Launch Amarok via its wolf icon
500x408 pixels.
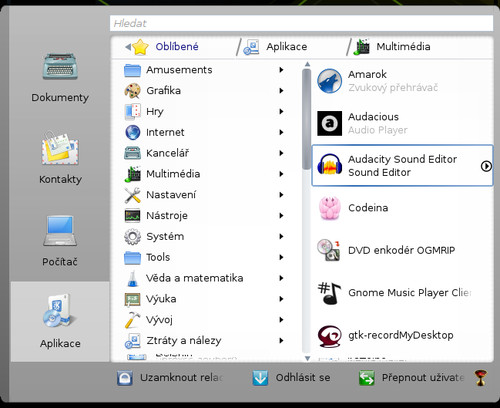coord(329,81)
